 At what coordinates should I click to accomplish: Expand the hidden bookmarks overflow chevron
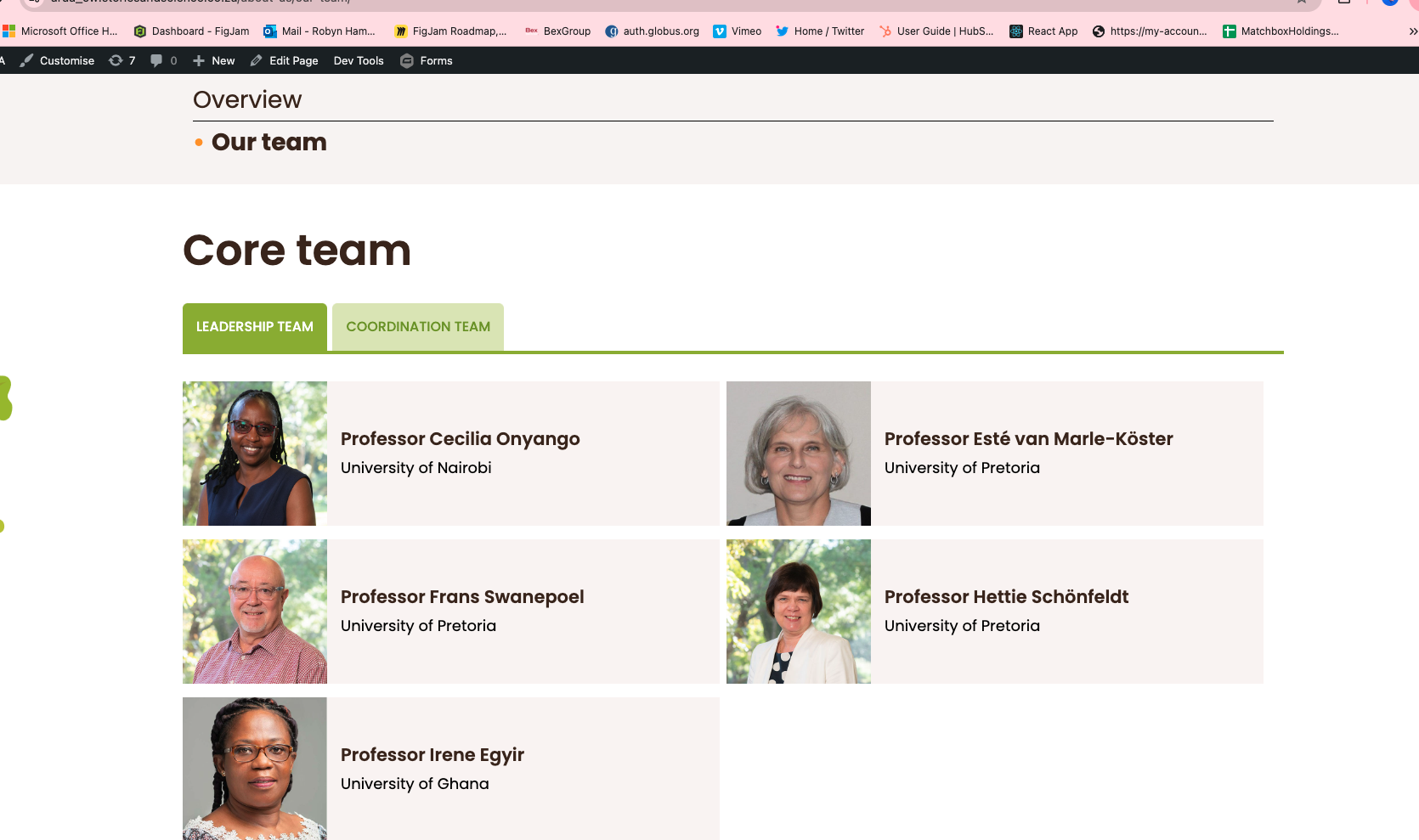click(x=1412, y=31)
